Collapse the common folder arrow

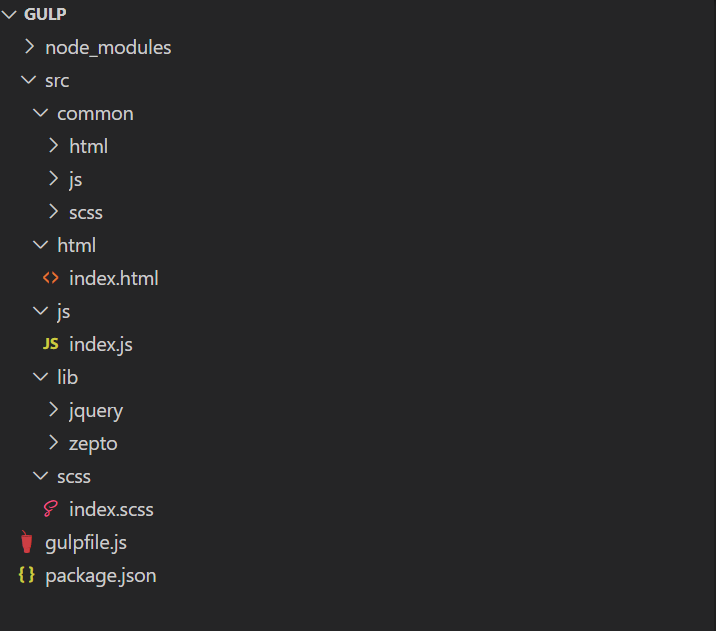(x=40, y=113)
